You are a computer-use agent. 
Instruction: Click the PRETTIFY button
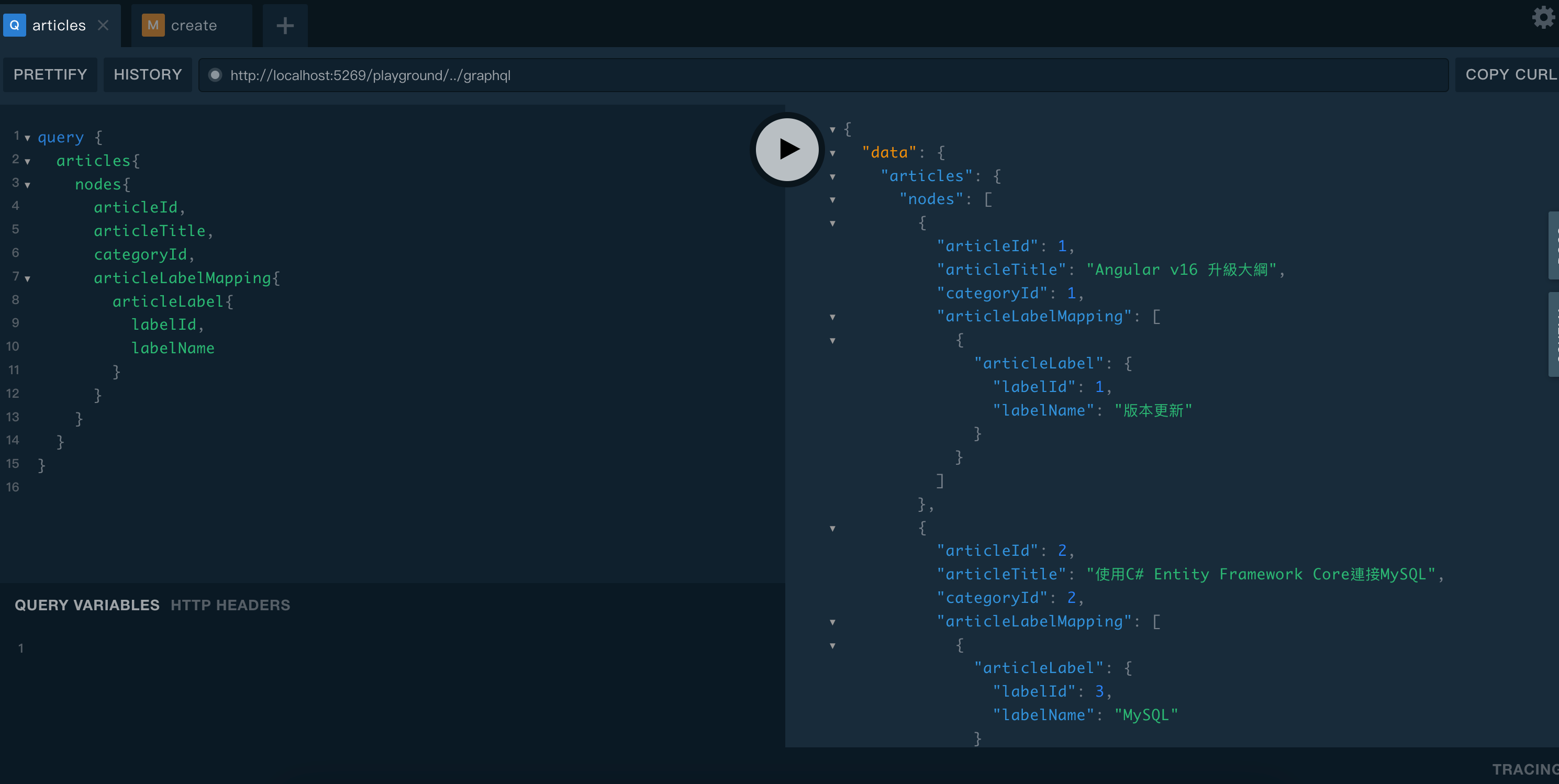(x=50, y=74)
